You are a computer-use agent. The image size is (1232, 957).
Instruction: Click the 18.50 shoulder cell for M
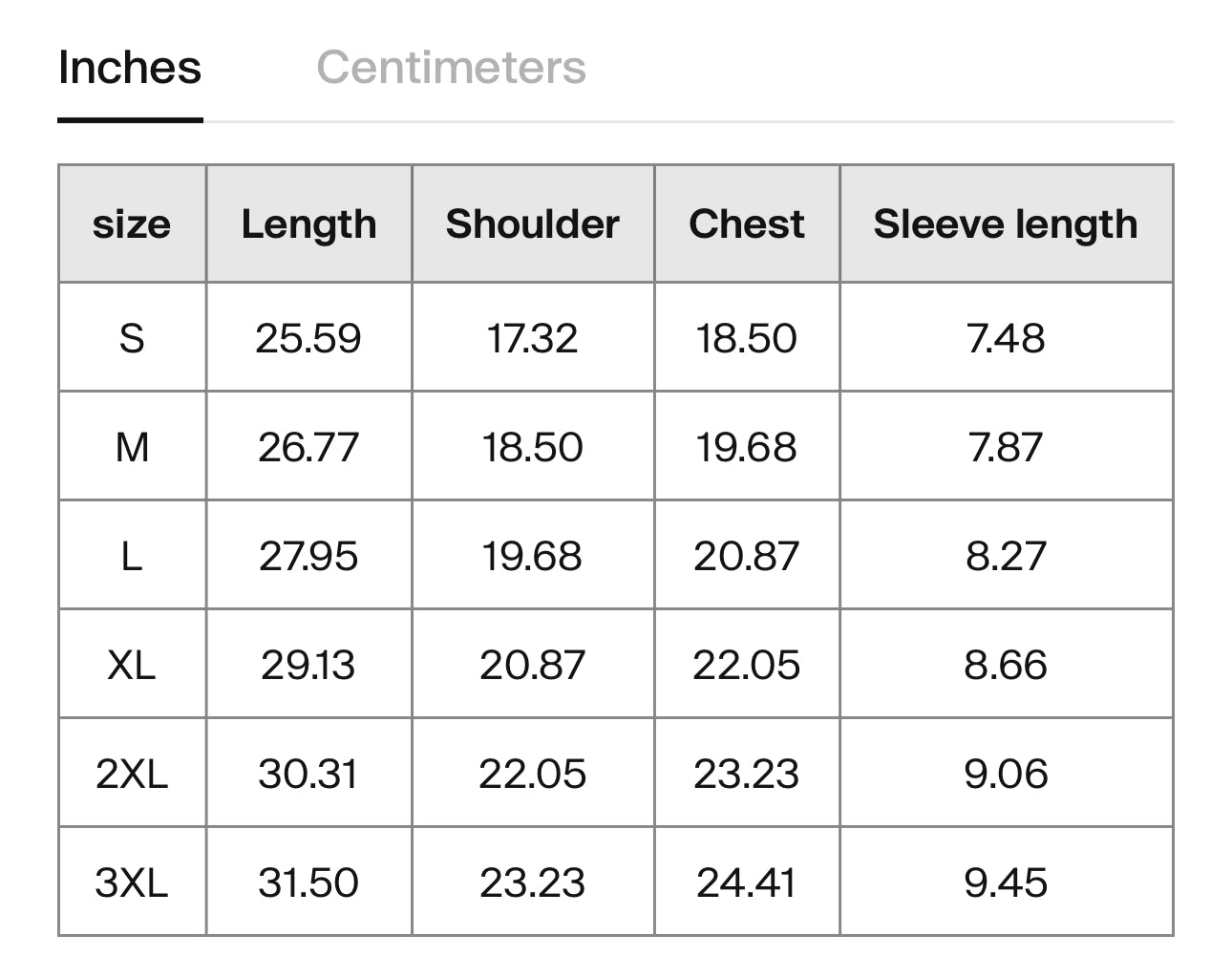533,447
